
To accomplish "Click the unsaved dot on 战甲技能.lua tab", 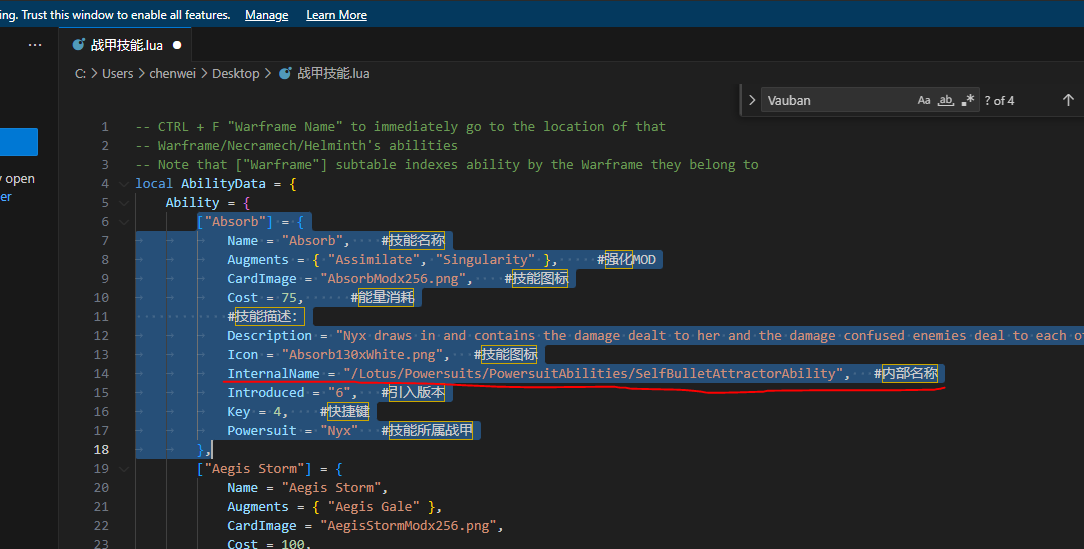I will point(177,45).
